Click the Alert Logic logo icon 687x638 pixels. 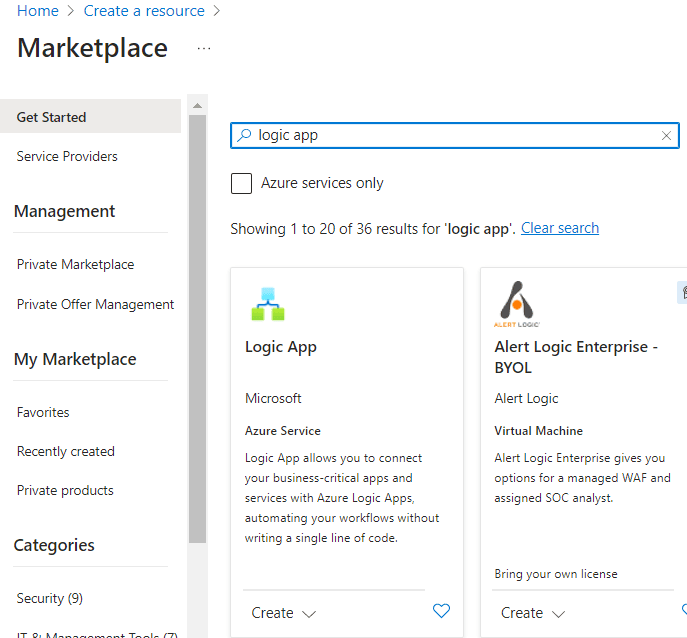pyautogui.click(x=517, y=304)
